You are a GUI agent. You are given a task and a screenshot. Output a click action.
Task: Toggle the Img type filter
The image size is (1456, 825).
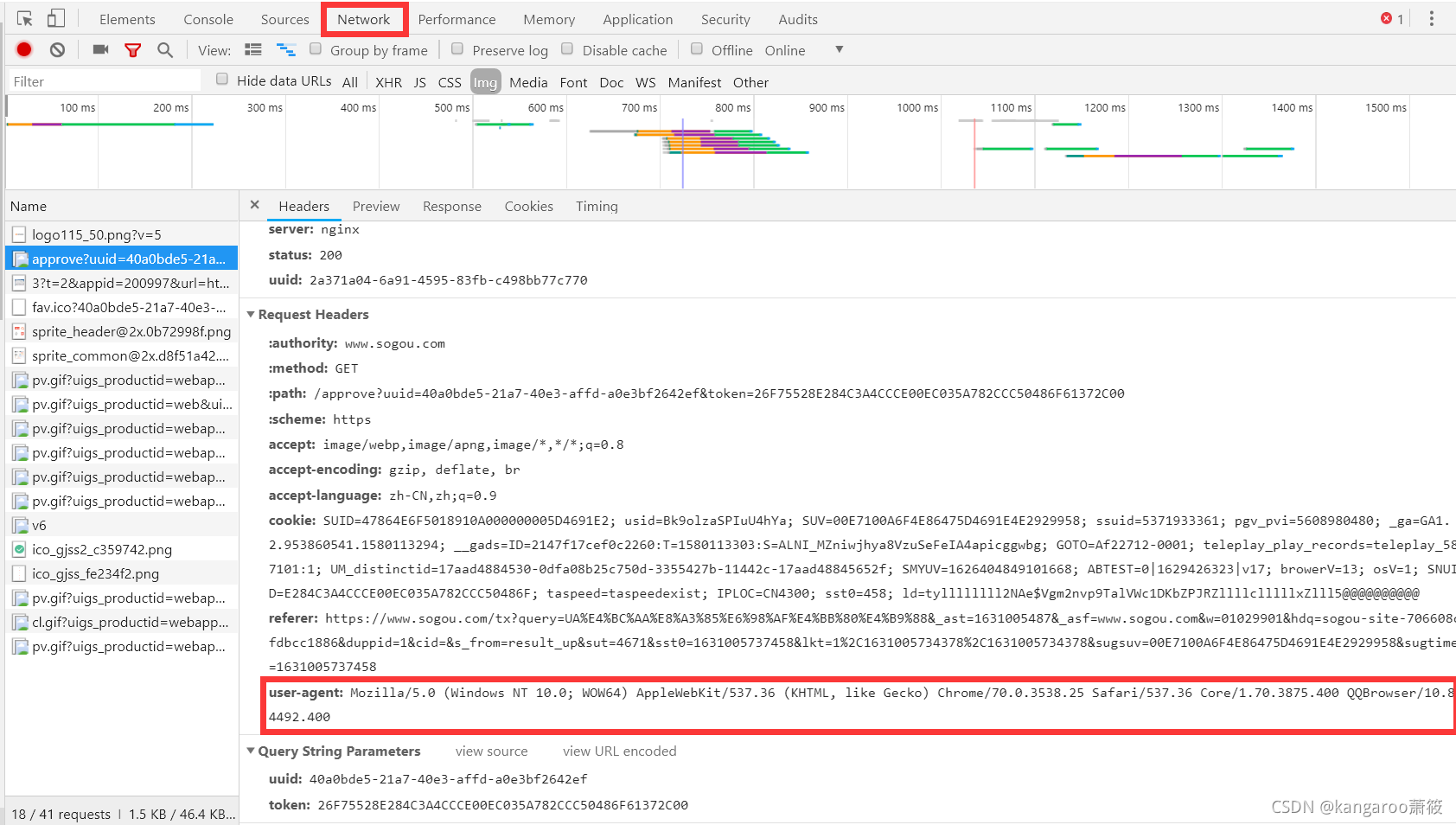coord(485,82)
